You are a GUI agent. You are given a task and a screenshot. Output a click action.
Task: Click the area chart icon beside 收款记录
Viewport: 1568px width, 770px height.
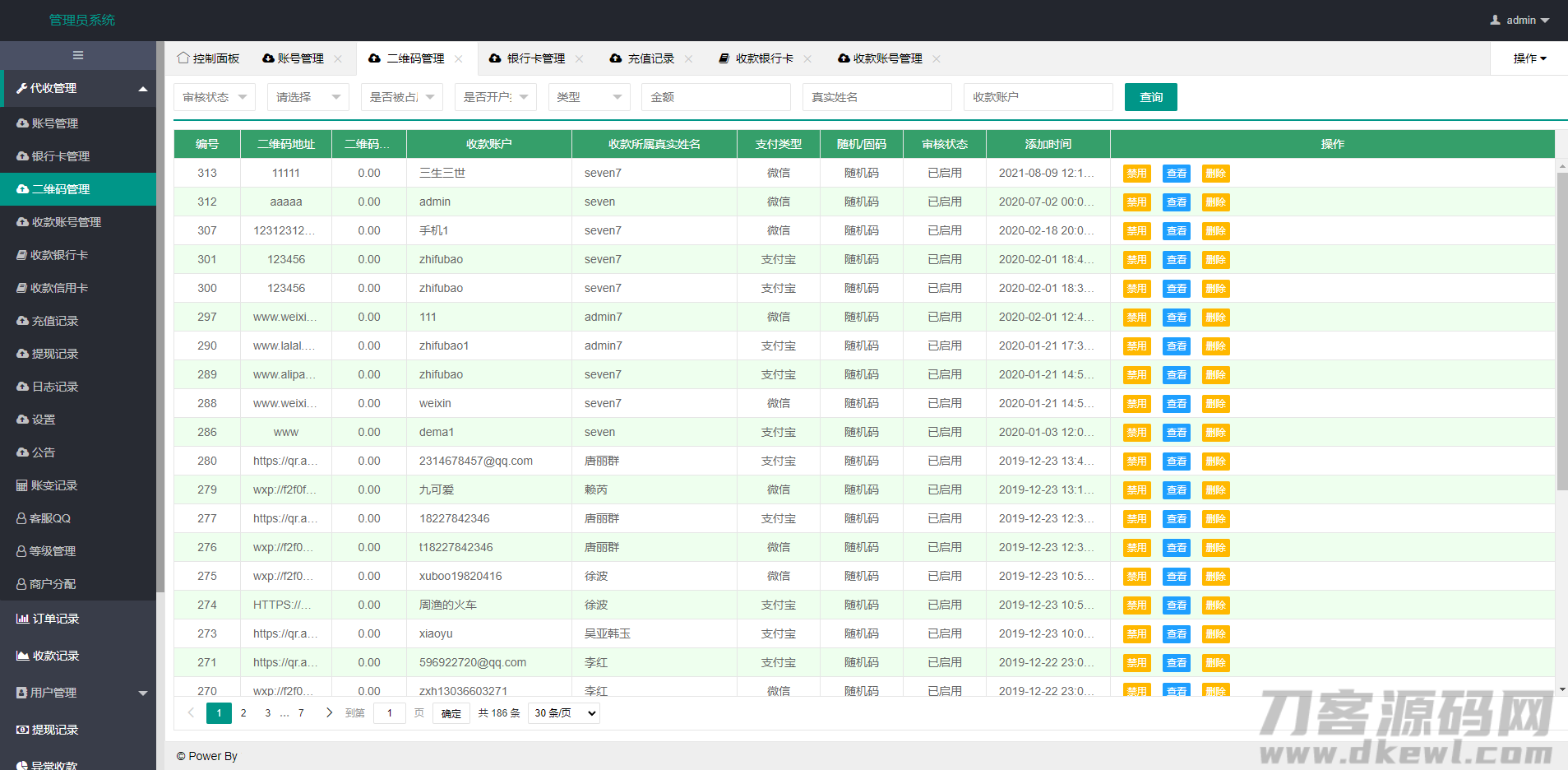(22, 656)
